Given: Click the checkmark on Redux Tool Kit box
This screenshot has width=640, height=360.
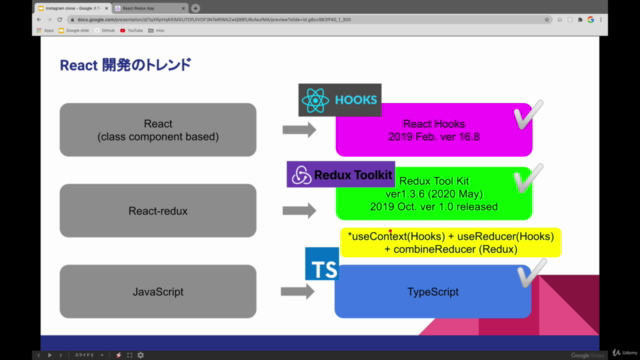Looking at the screenshot, I should point(528,178).
